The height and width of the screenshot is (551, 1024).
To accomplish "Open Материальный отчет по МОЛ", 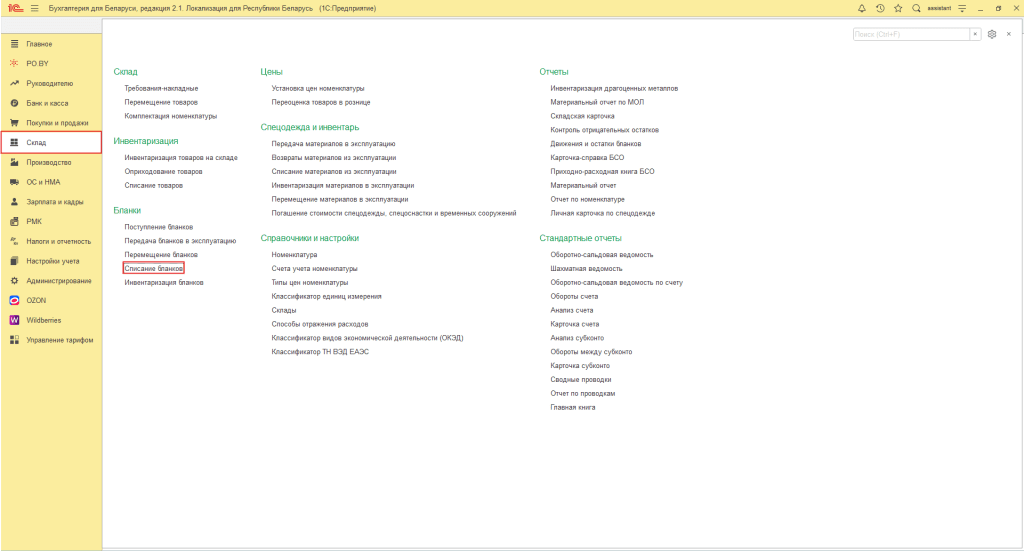I will pos(597,102).
